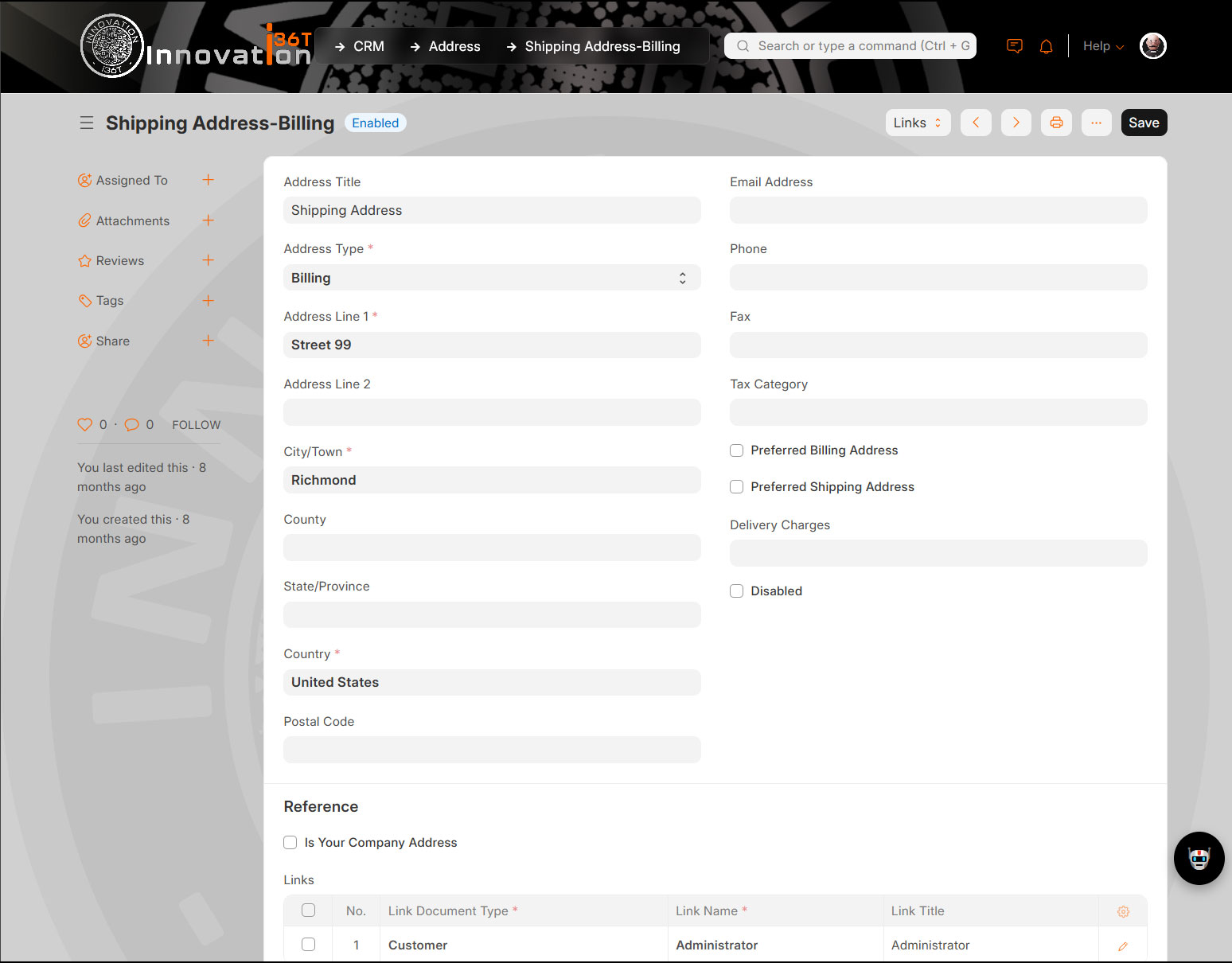Open links table settings gear
The width and height of the screenshot is (1232, 963).
tap(1123, 911)
